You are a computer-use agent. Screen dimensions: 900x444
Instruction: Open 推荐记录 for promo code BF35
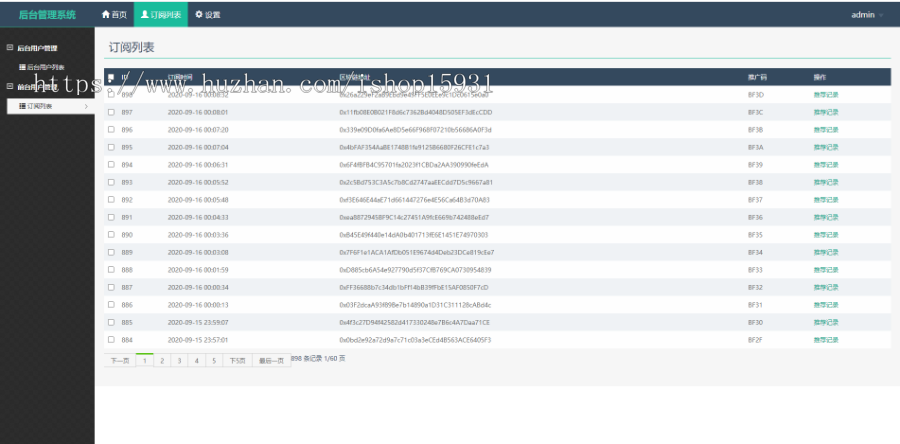point(826,235)
